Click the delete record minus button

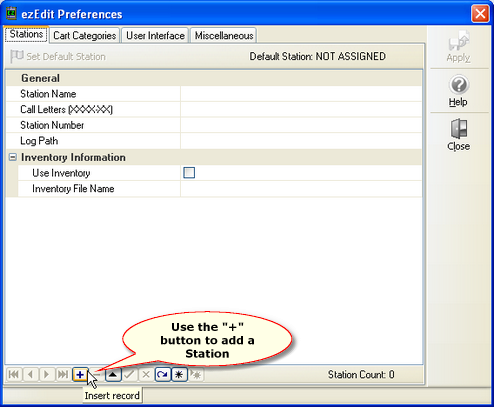point(97,375)
